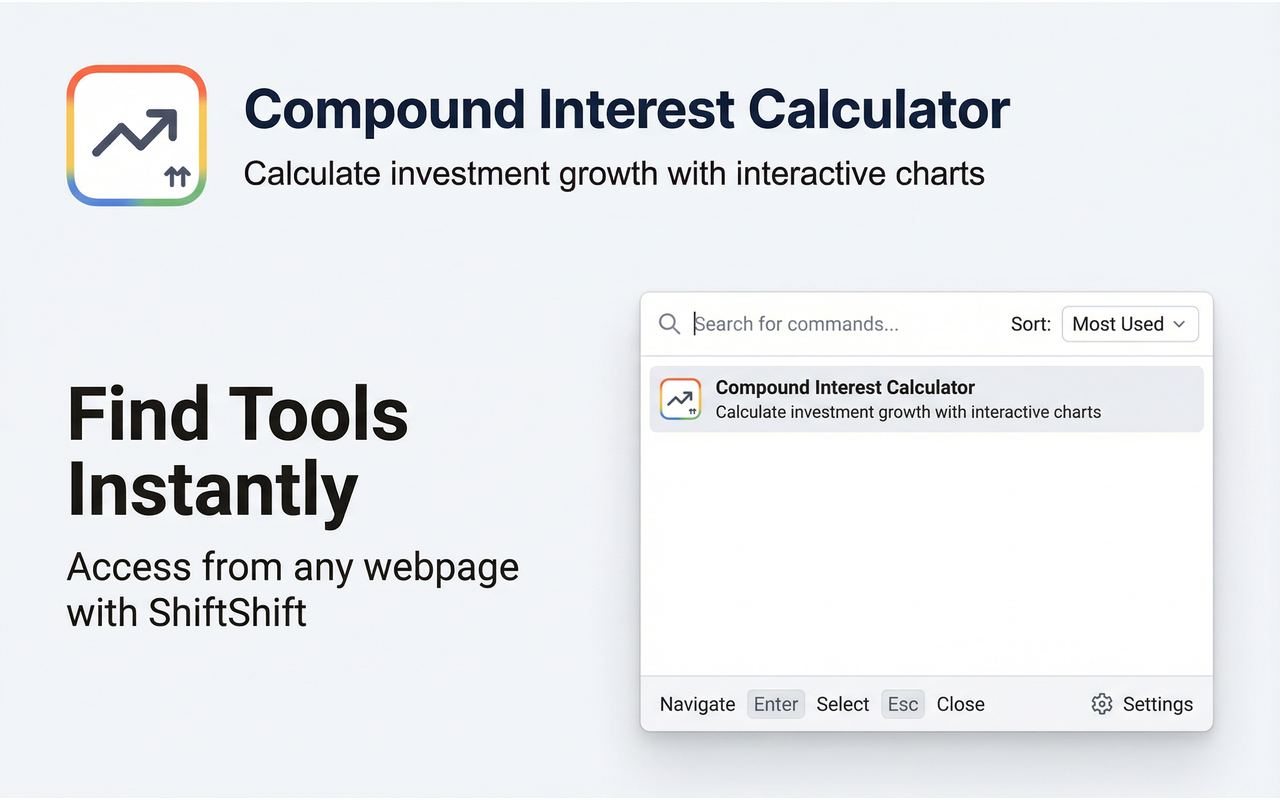Click the Sort: label
This screenshot has width=1280, height=800.
click(1031, 324)
